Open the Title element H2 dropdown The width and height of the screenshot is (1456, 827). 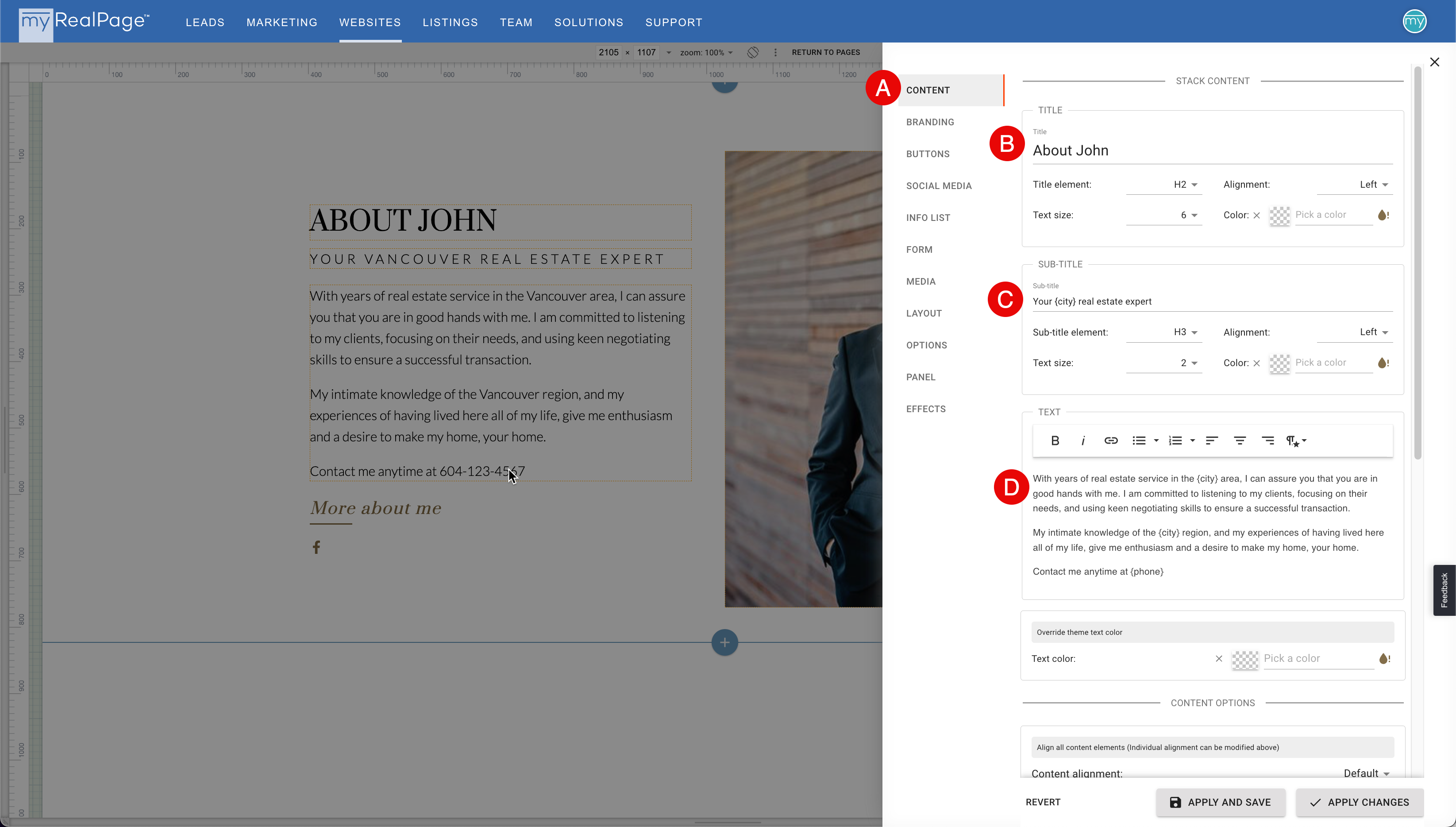(1163, 185)
